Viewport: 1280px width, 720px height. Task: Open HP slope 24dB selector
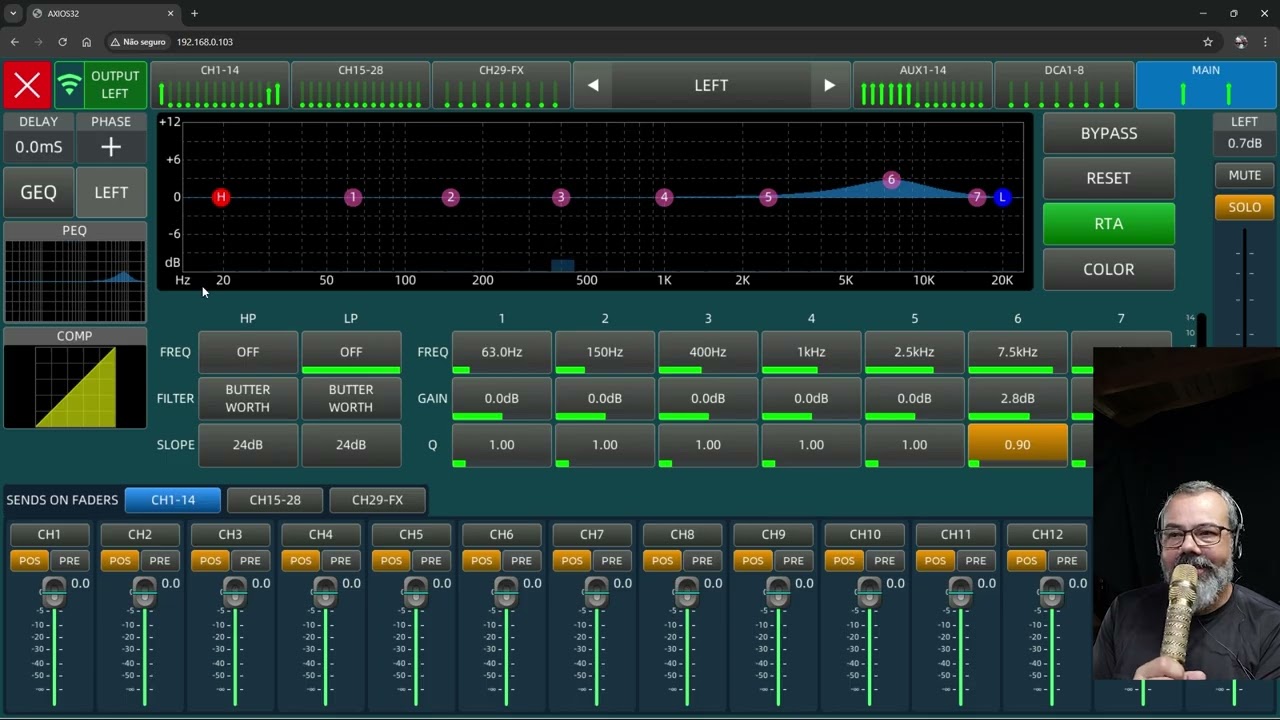[248, 445]
